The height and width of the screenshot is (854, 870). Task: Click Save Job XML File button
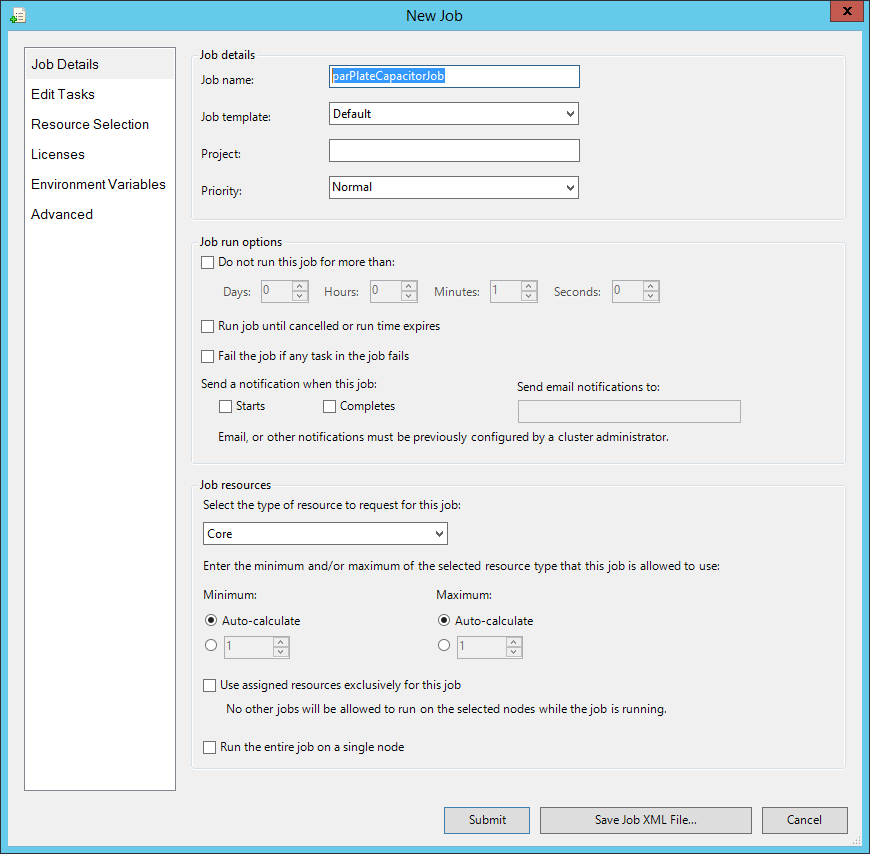pyautogui.click(x=646, y=820)
